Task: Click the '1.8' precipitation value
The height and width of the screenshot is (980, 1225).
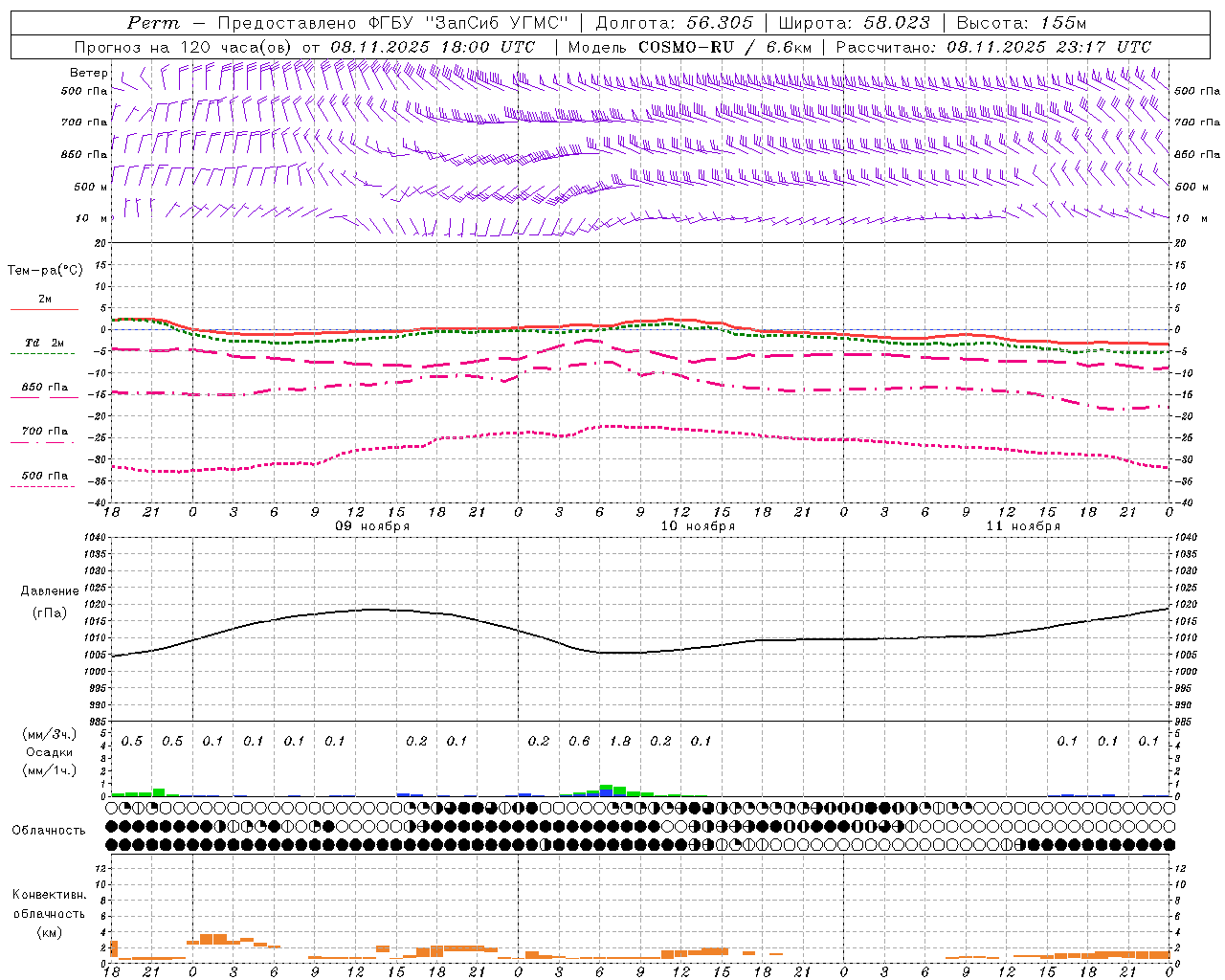Action: tap(620, 742)
